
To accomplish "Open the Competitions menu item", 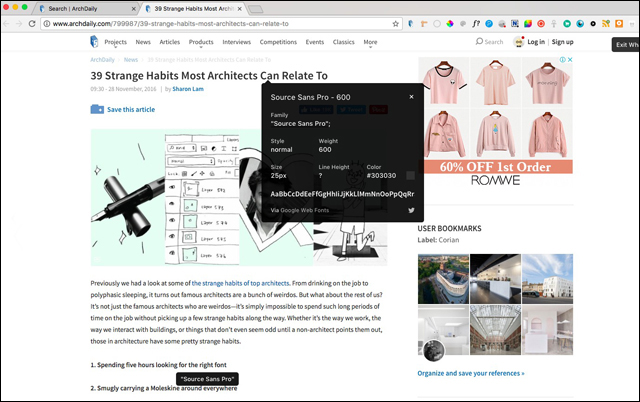I will [x=278, y=42].
